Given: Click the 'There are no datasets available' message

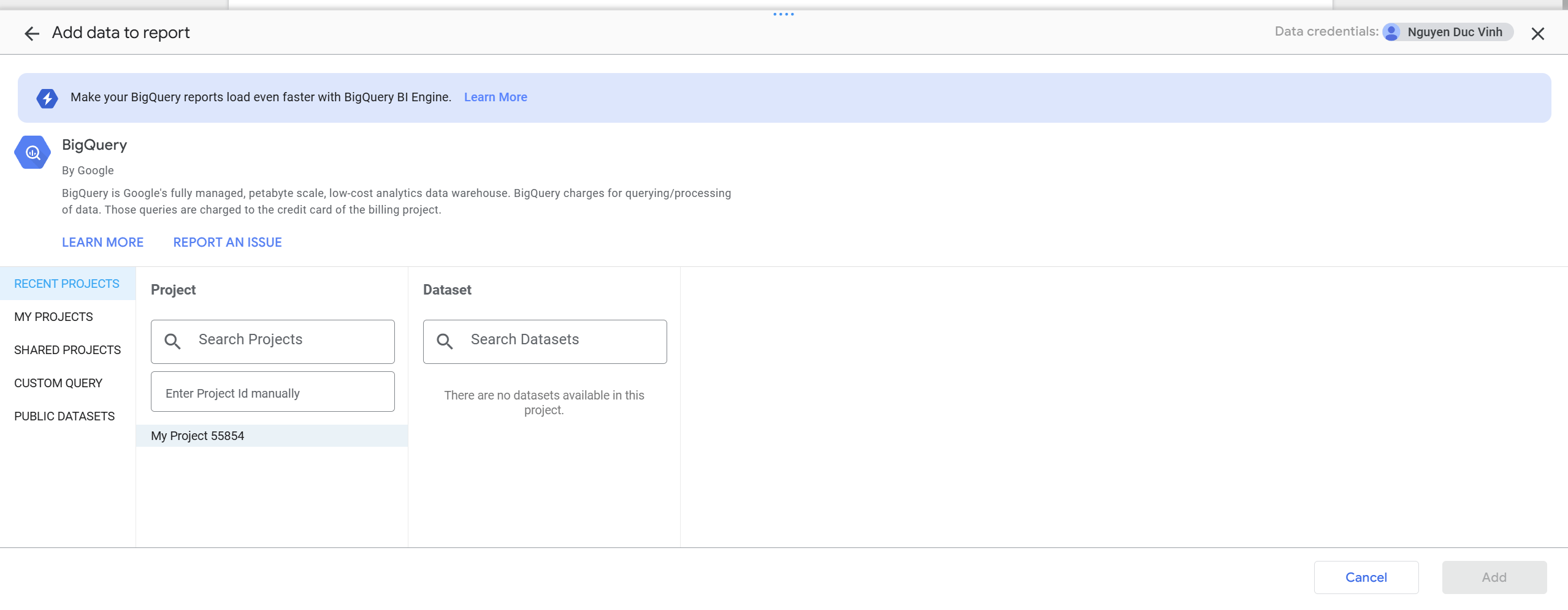Looking at the screenshot, I should click(x=545, y=403).
